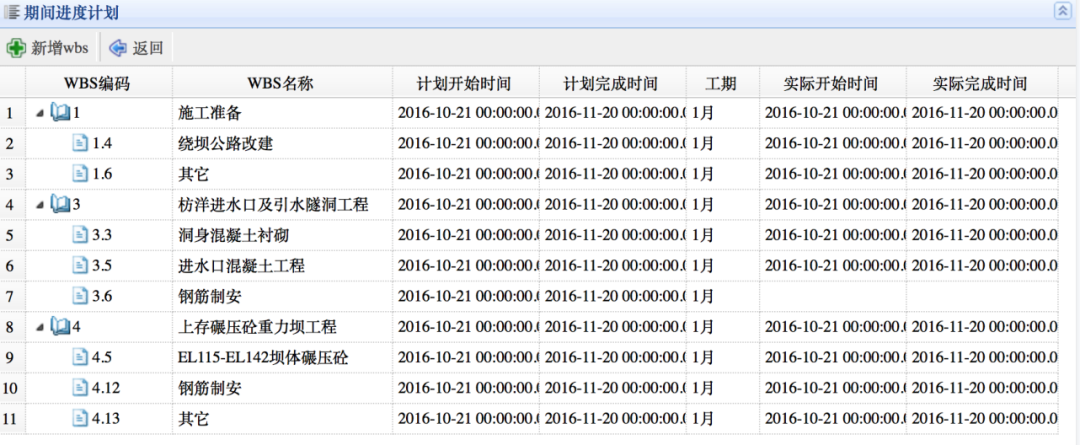Click the document icon of WBS 3.5

[81, 265]
